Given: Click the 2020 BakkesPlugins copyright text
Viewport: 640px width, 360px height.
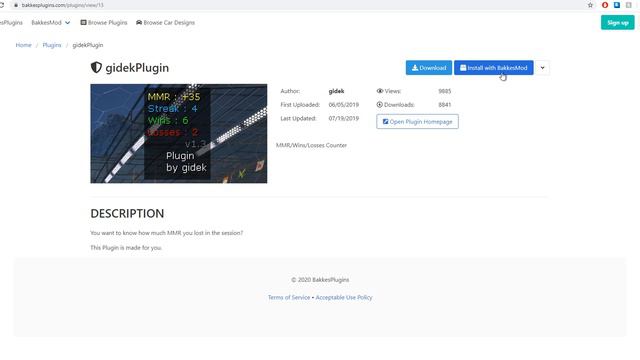Looking at the screenshot, I should coord(320,280).
